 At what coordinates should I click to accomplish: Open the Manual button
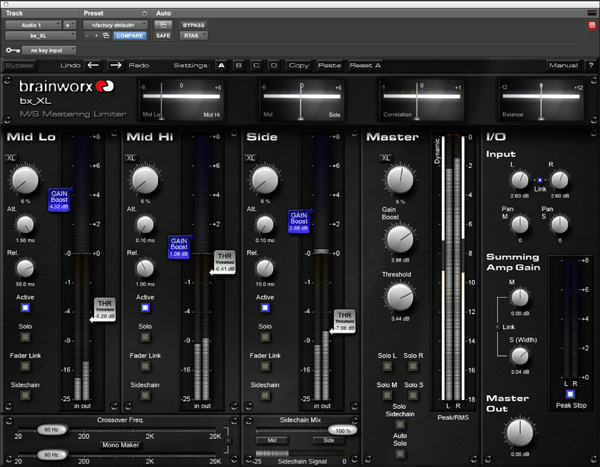563,65
